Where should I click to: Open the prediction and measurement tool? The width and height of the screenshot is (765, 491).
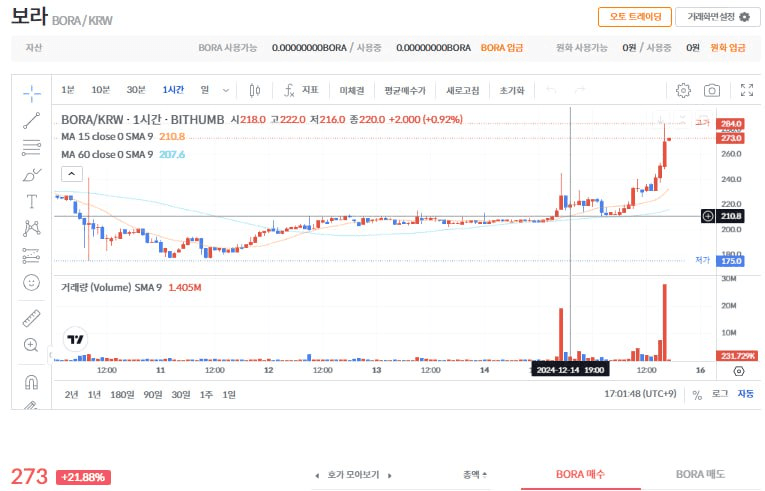tap(32, 255)
